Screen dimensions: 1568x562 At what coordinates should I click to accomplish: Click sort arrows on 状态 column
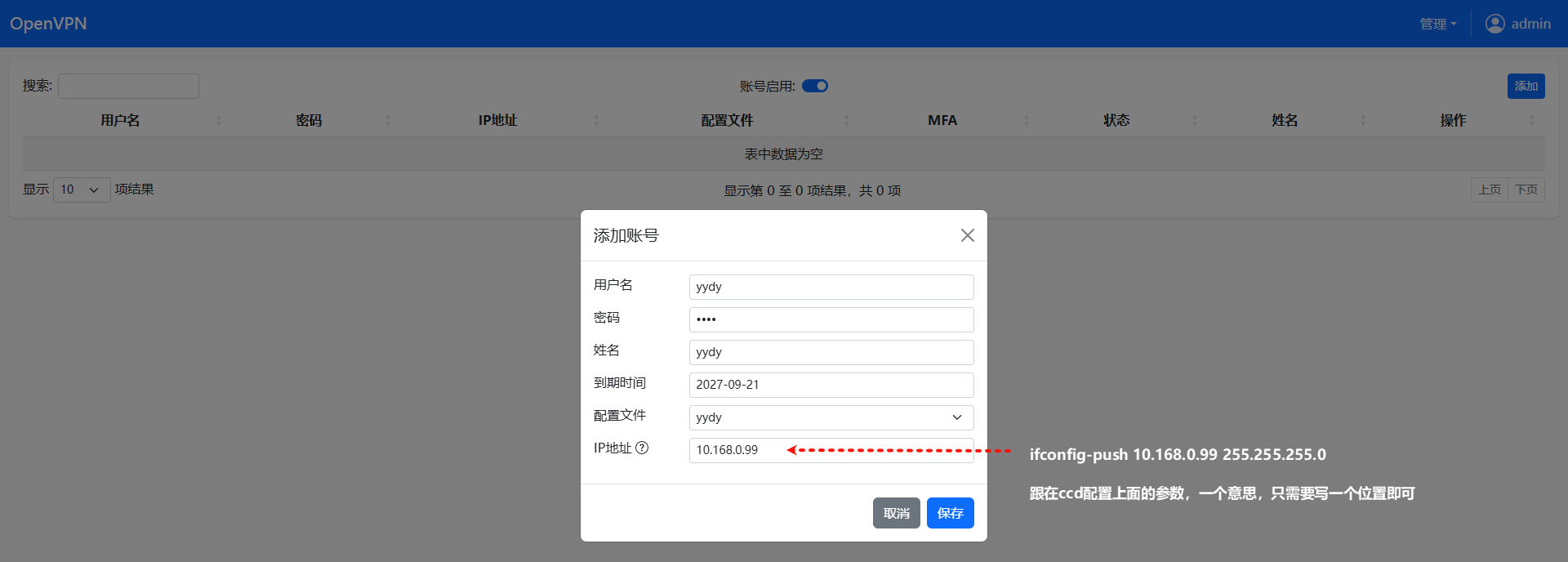pyautogui.click(x=1195, y=120)
